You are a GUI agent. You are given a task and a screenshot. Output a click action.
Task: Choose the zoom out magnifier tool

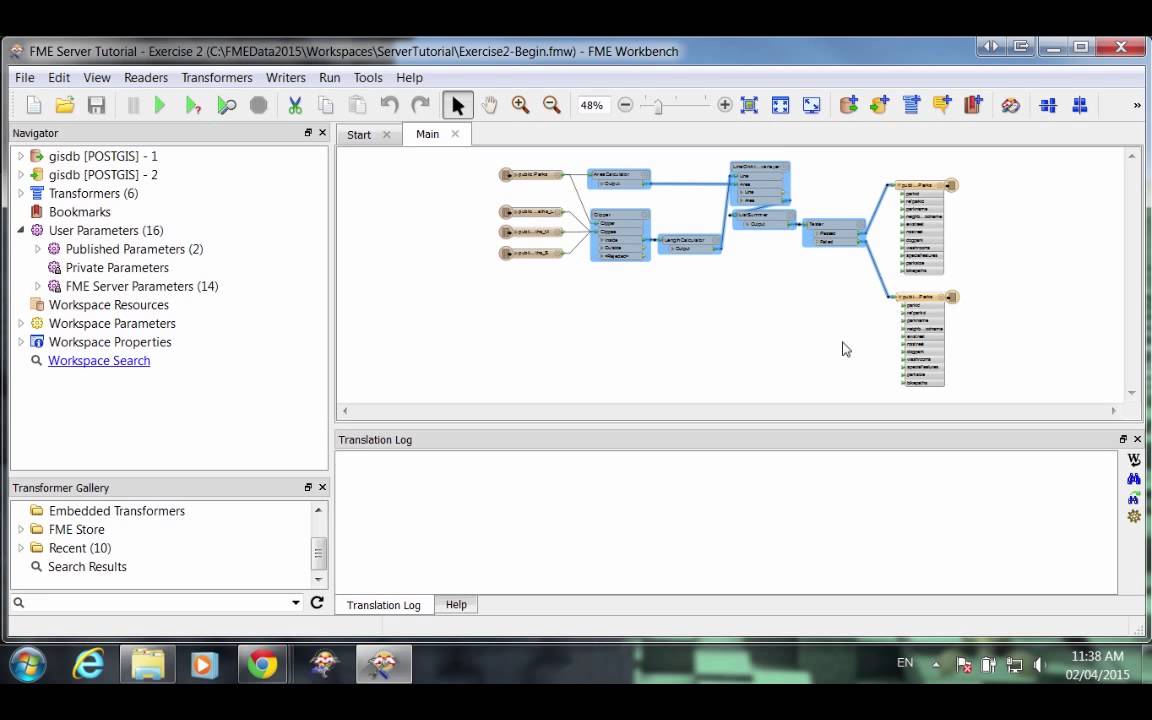point(552,105)
